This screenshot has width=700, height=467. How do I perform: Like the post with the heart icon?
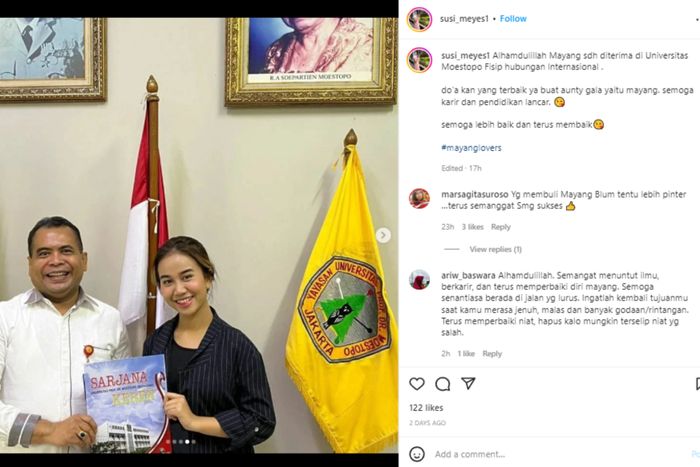(x=417, y=384)
